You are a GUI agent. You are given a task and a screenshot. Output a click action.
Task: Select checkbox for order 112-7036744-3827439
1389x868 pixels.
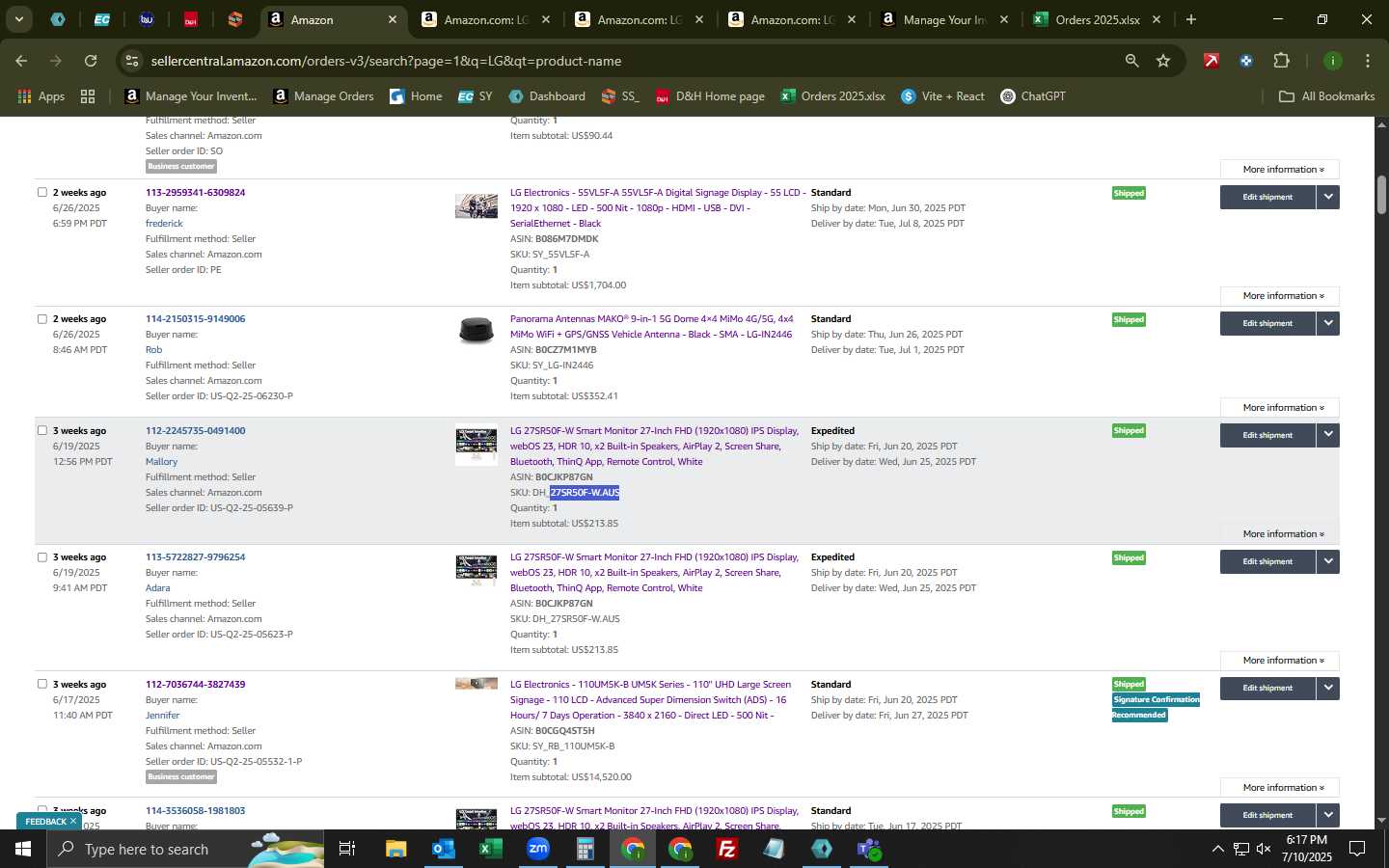(x=41, y=684)
